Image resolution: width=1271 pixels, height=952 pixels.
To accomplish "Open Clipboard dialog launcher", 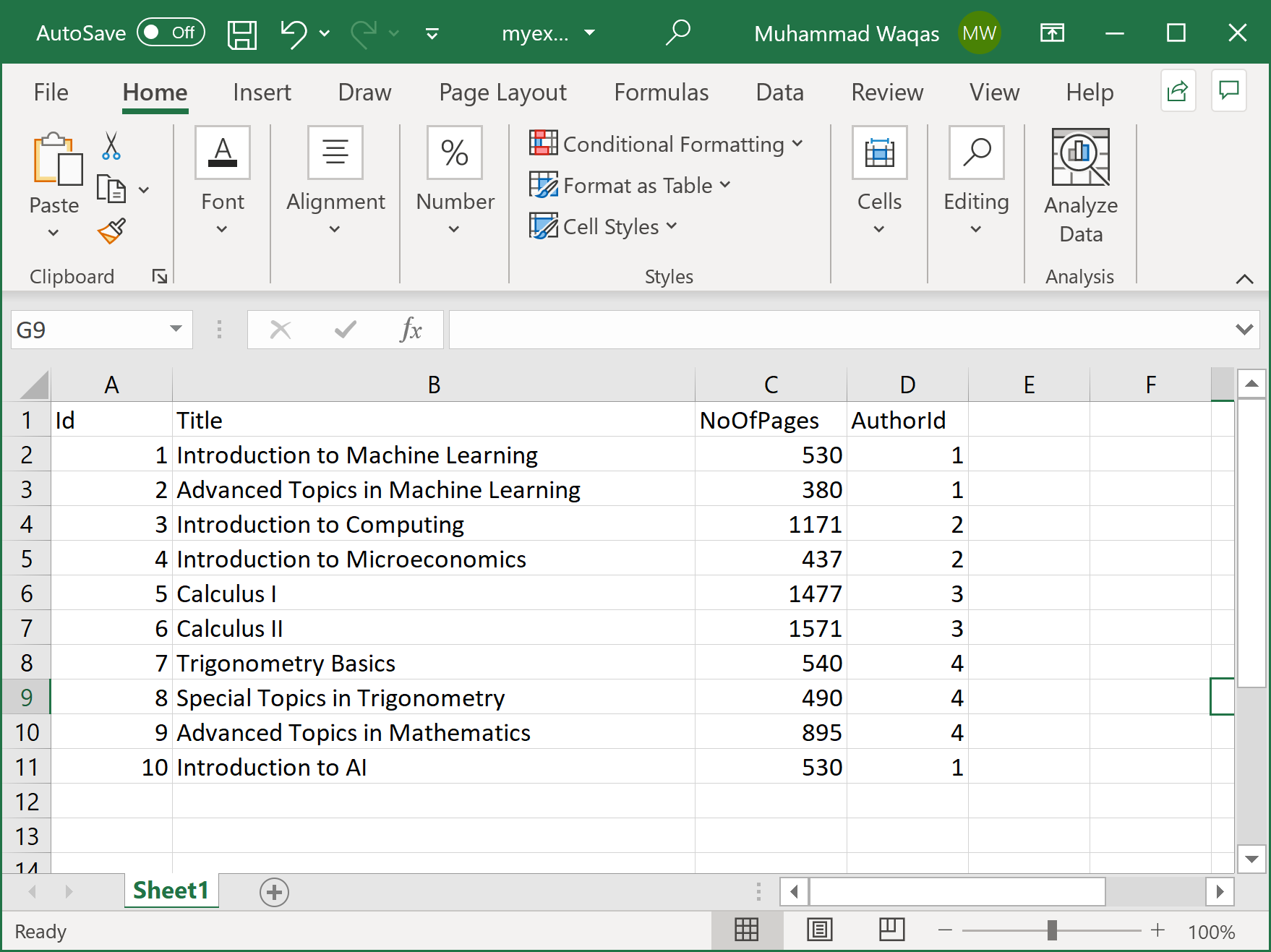I will (159, 276).
